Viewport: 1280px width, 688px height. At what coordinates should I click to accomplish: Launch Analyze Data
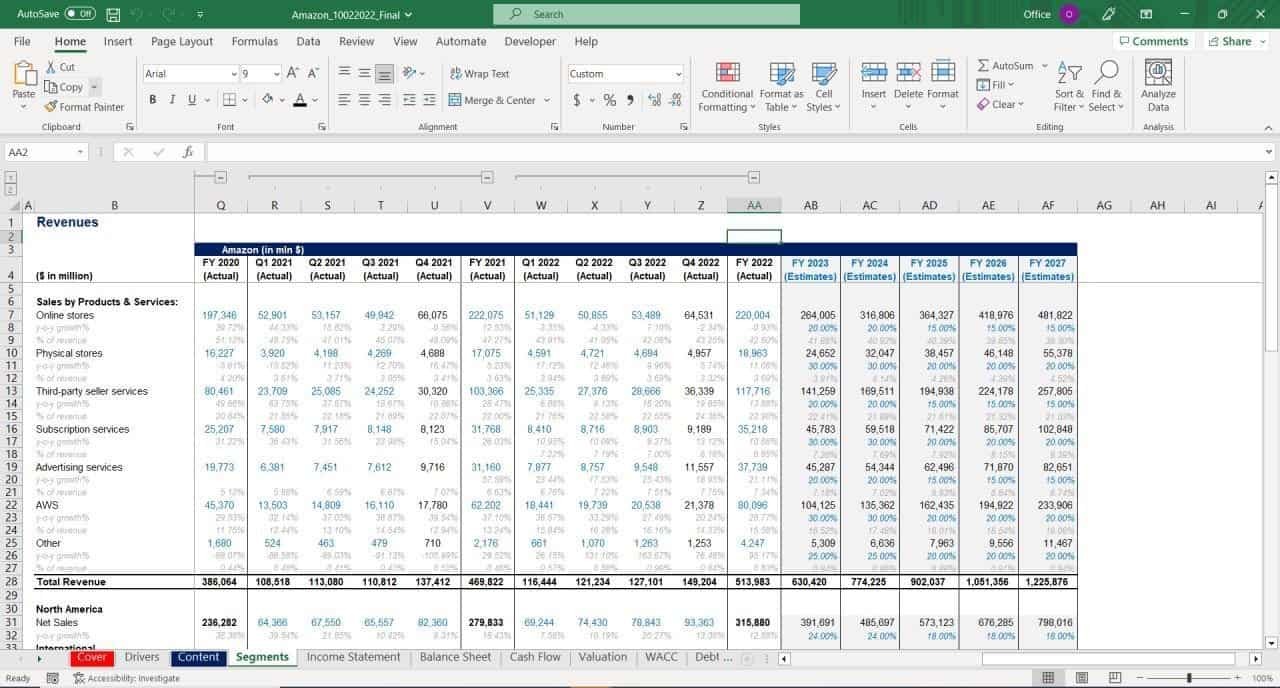[1158, 87]
